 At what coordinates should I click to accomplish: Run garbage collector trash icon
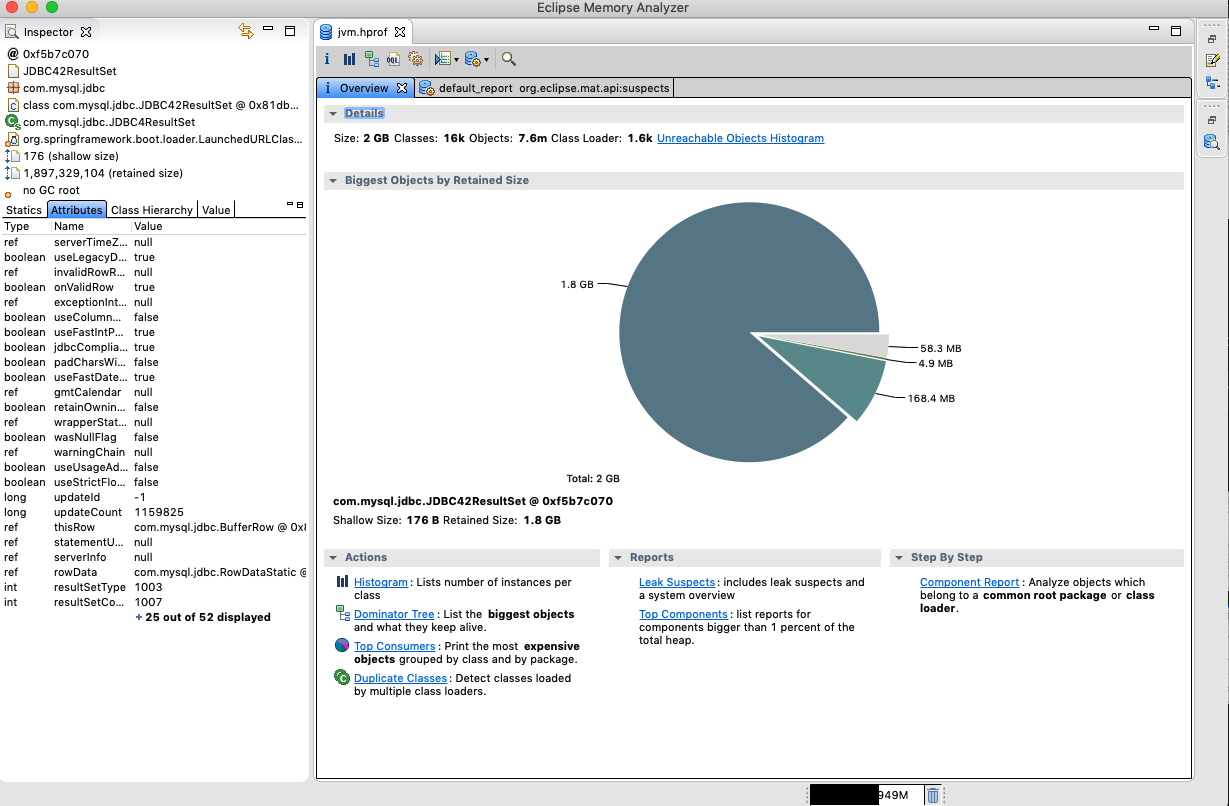[x=932, y=795]
